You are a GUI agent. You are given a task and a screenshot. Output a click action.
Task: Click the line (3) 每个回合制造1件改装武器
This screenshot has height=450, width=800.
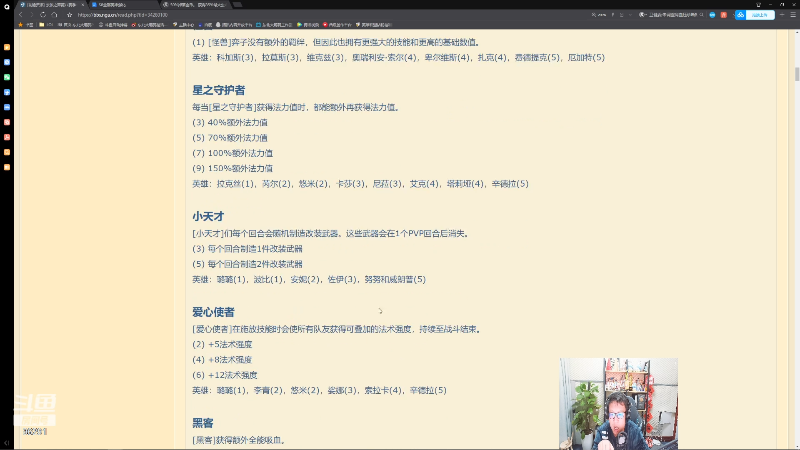pyautogui.click(x=247, y=248)
